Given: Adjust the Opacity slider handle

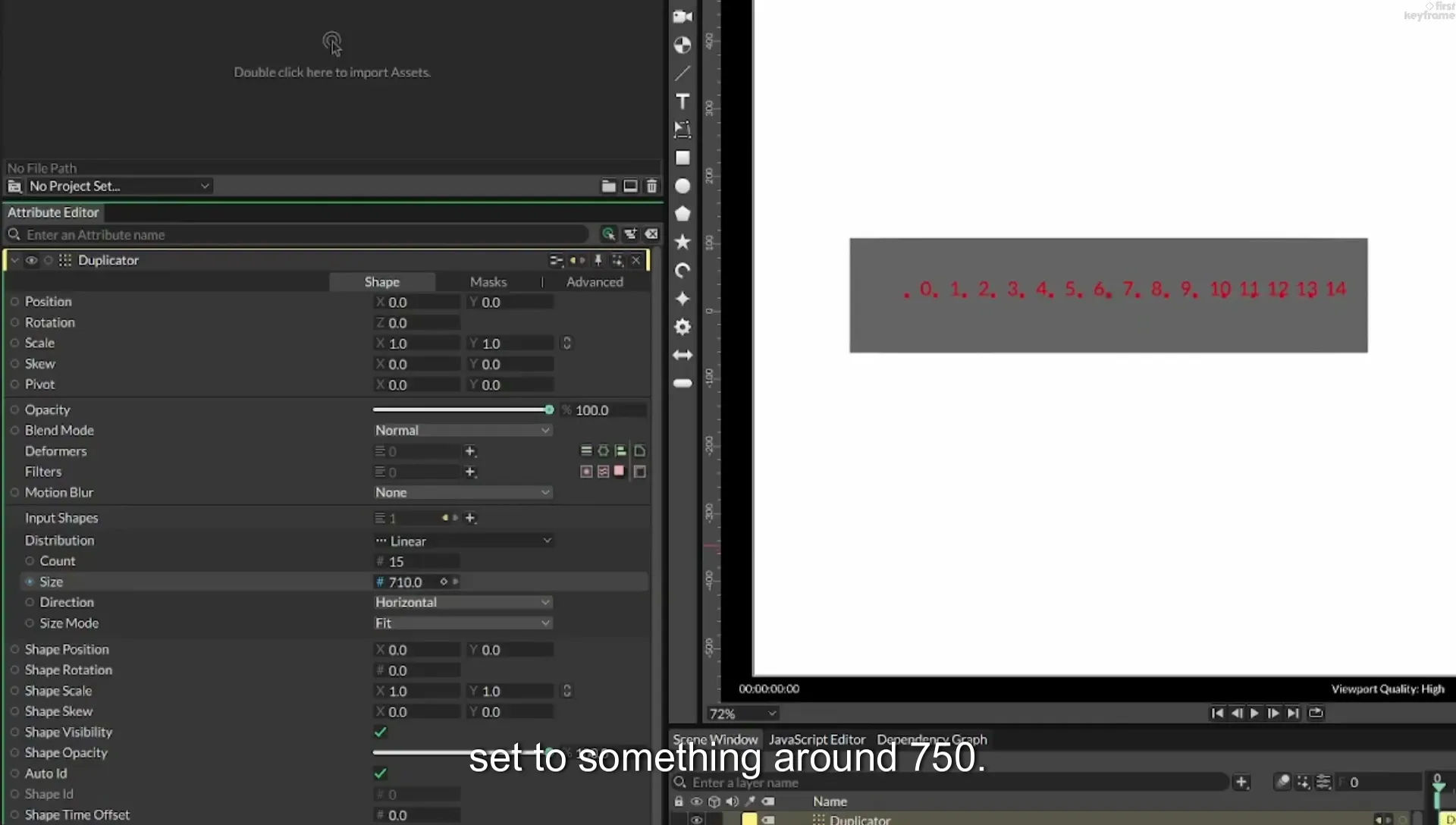Looking at the screenshot, I should pos(549,409).
